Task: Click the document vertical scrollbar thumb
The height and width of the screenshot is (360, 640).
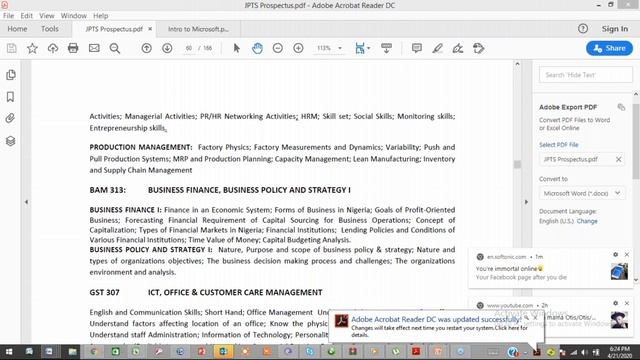Action: (517, 164)
